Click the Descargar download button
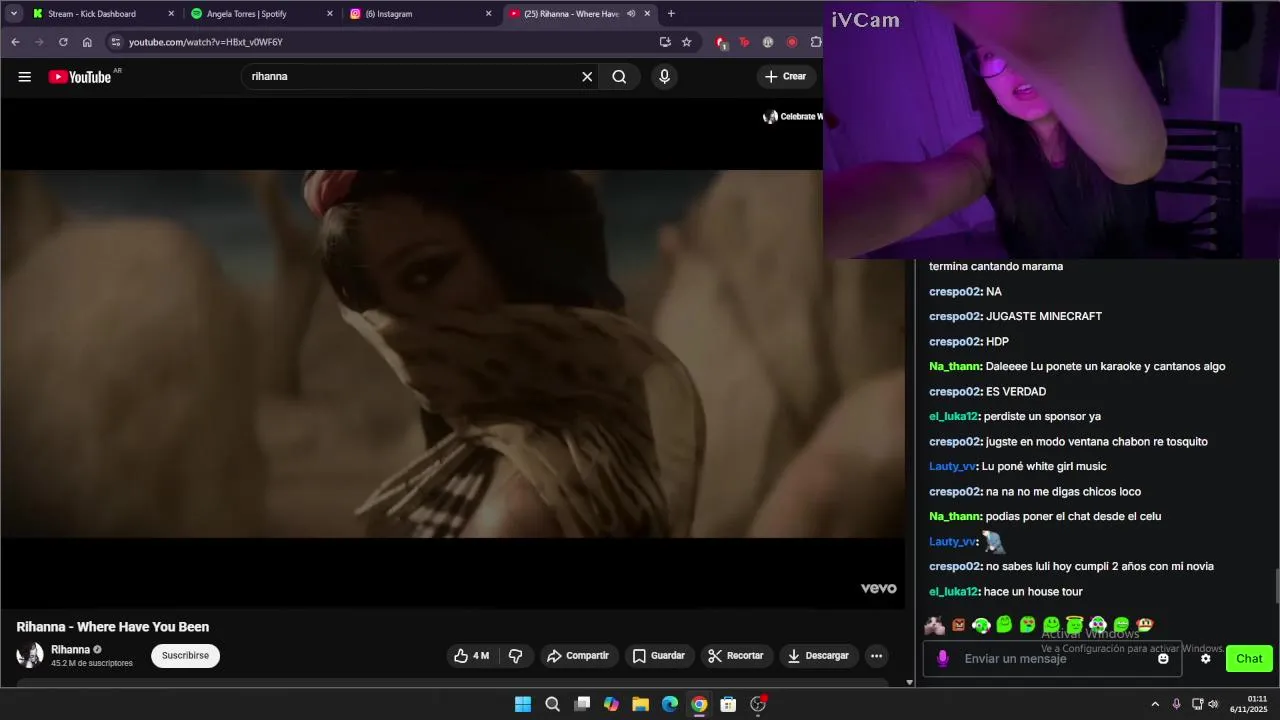Viewport: 1280px width, 720px height. pyautogui.click(x=819, y=656)
